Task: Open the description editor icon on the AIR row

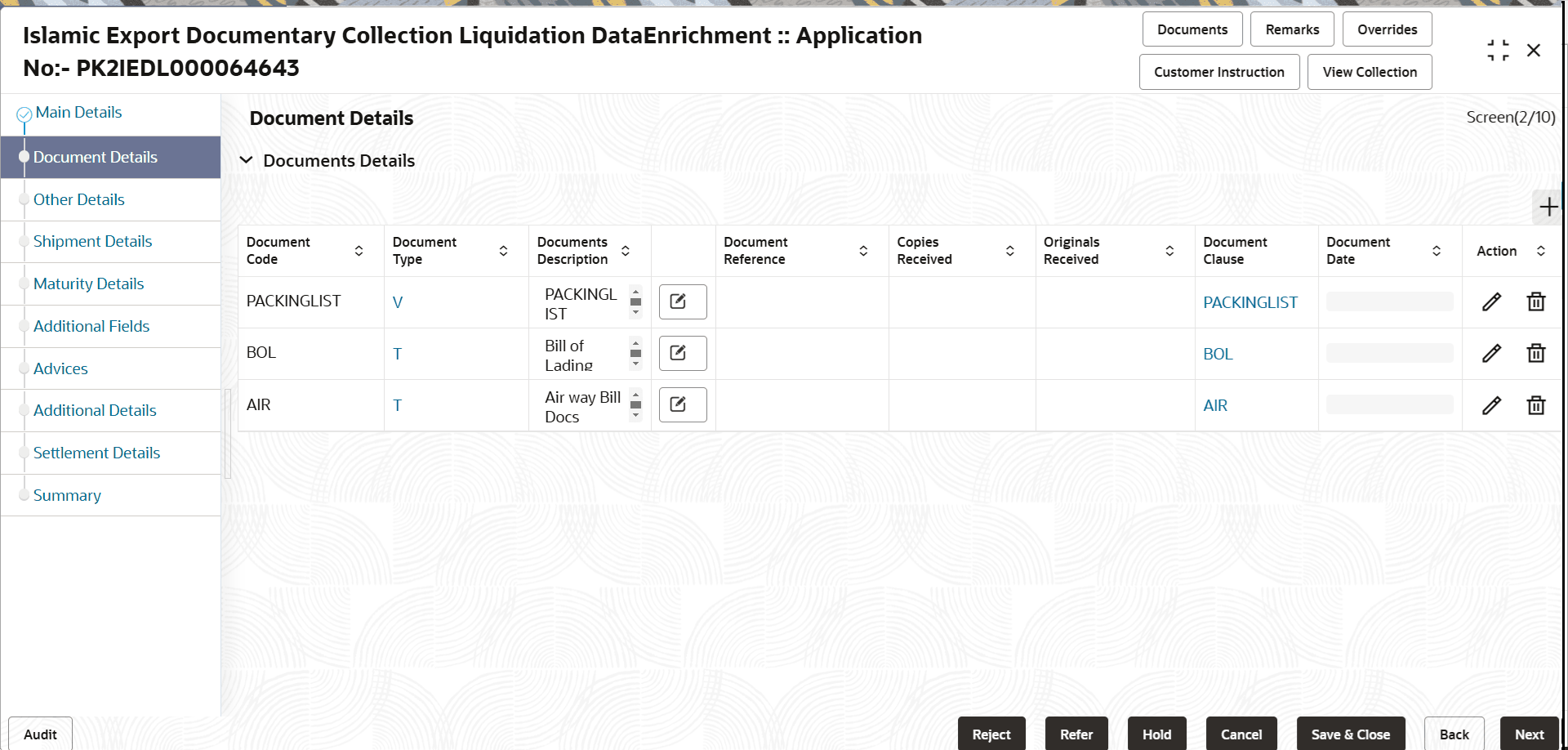Action: tap(682, 404)
